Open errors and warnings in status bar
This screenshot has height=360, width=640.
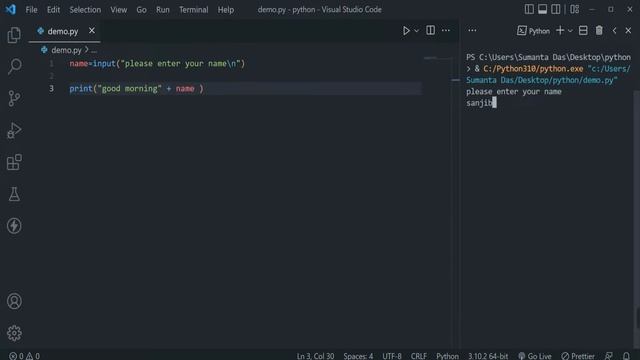24,356
